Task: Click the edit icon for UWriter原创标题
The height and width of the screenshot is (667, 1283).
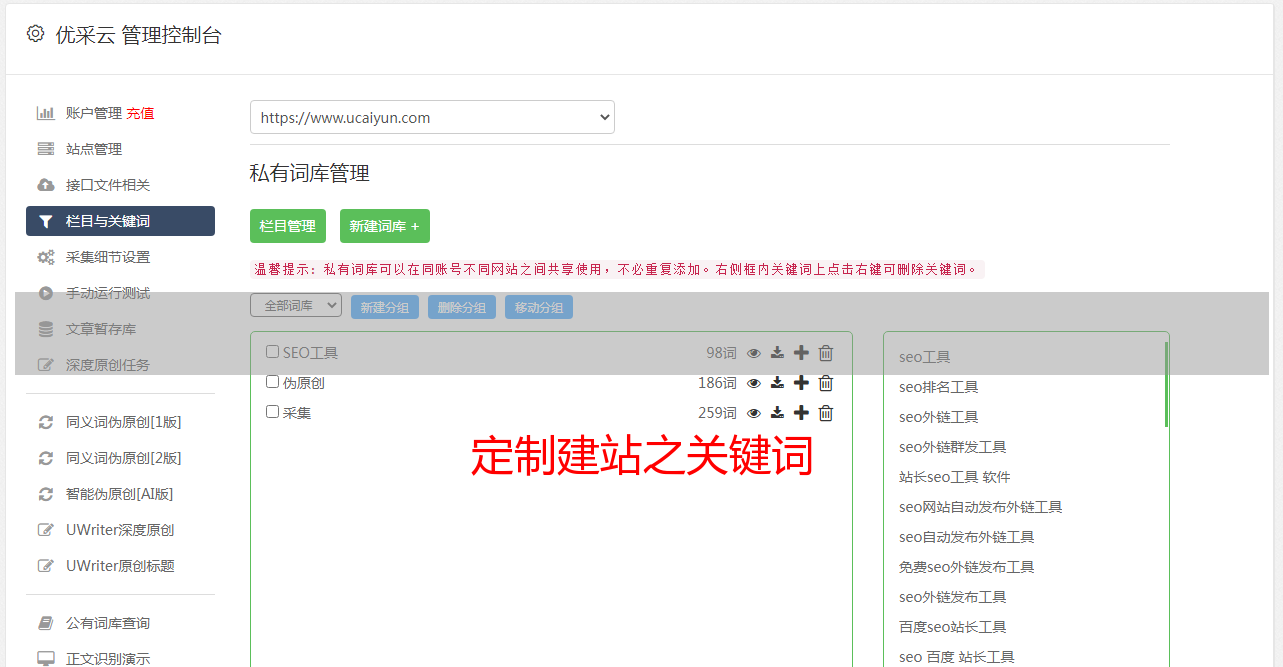Action: [46, 566]
